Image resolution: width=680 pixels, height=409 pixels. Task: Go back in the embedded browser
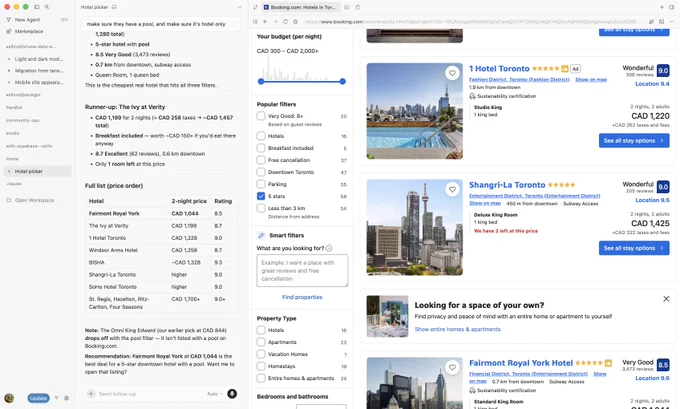click(265, 21)
